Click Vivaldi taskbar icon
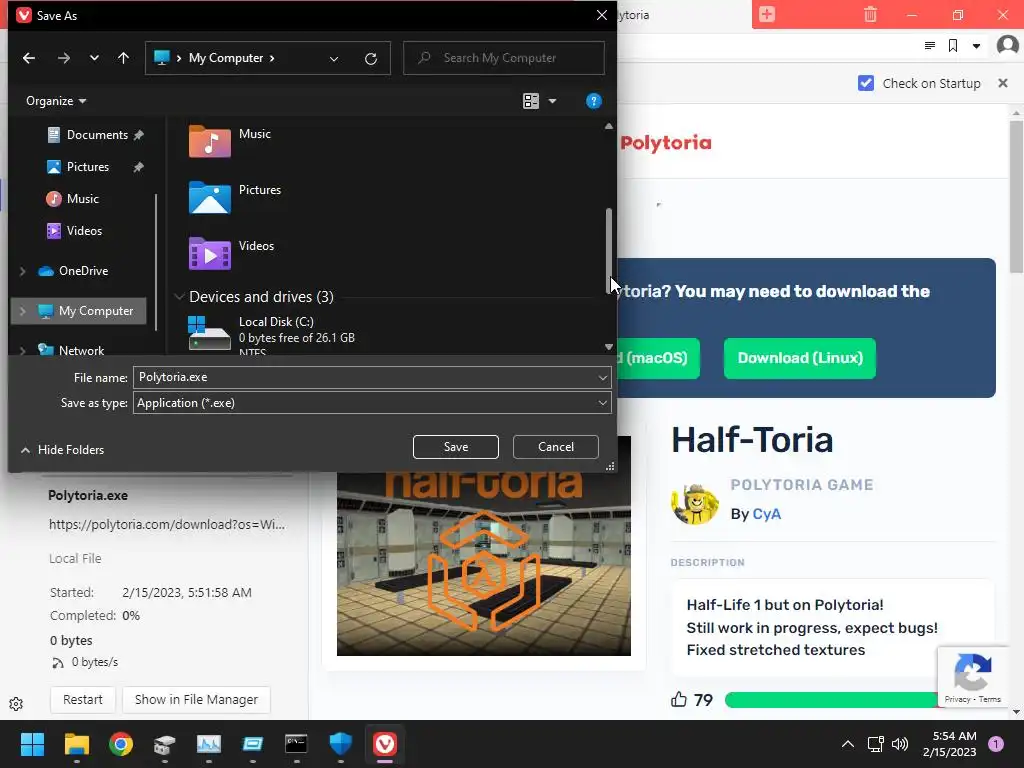Viewport: 1024px width, 768px height. (385, 744)
